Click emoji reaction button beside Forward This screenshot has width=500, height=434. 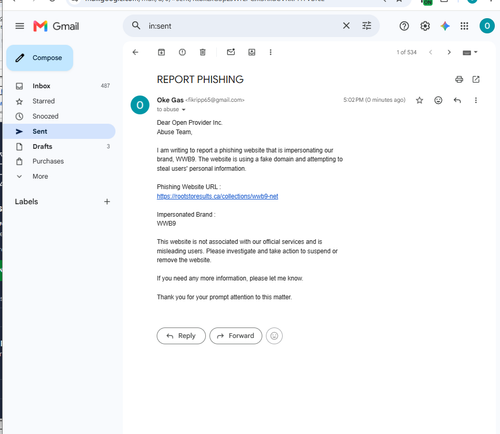point(274,336)
